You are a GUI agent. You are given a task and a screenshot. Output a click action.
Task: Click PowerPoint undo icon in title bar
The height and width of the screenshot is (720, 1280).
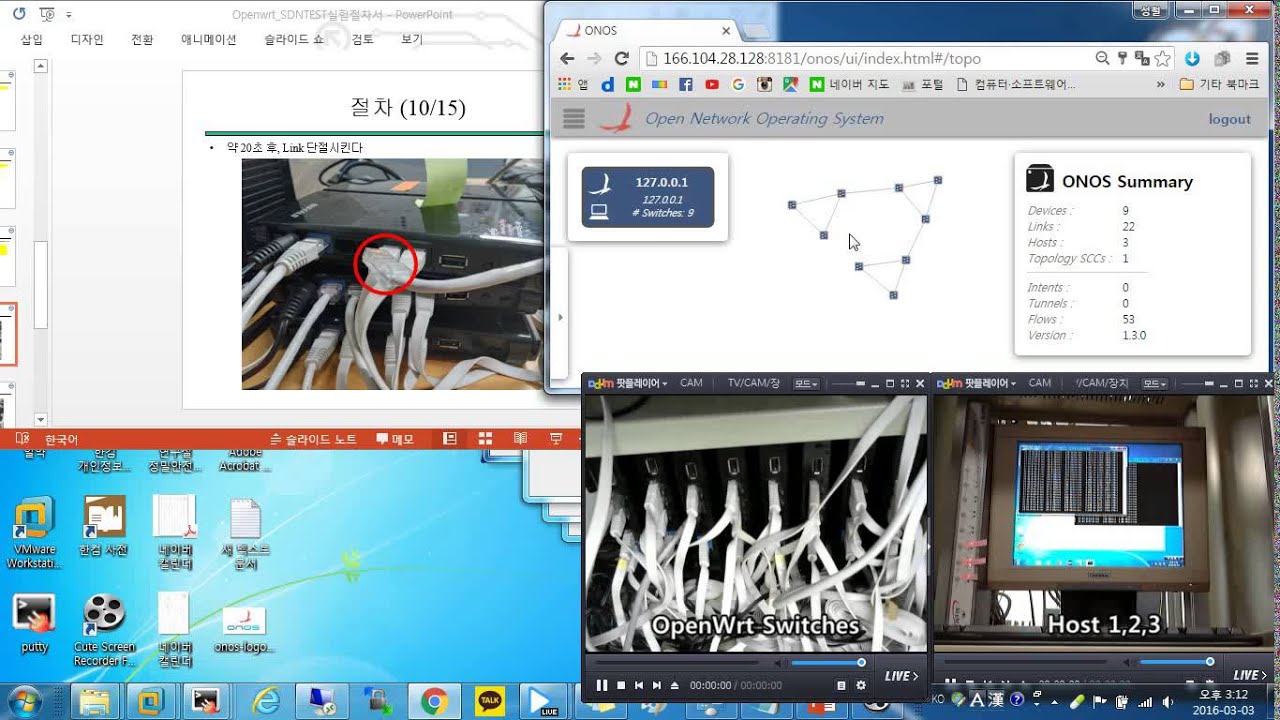pos(19,14)
